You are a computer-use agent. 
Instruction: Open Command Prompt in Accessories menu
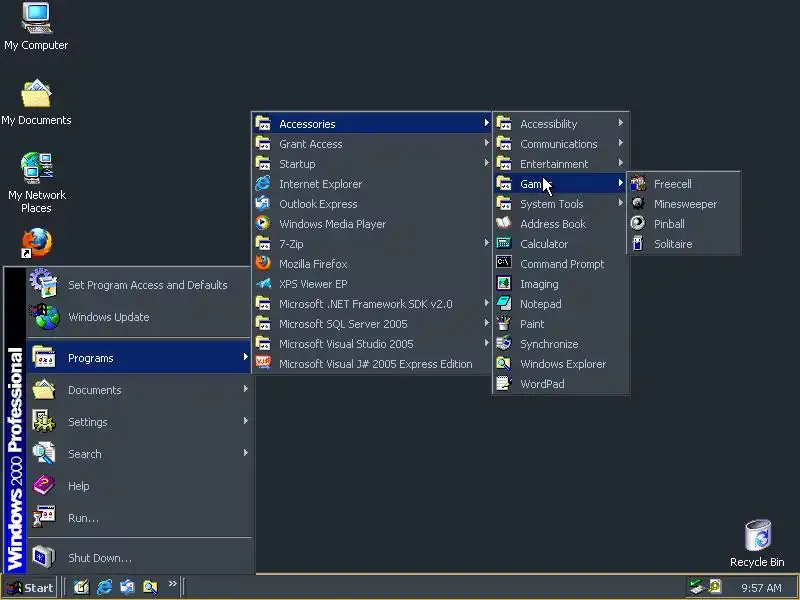pyautogui.click(x=560, y=264)
